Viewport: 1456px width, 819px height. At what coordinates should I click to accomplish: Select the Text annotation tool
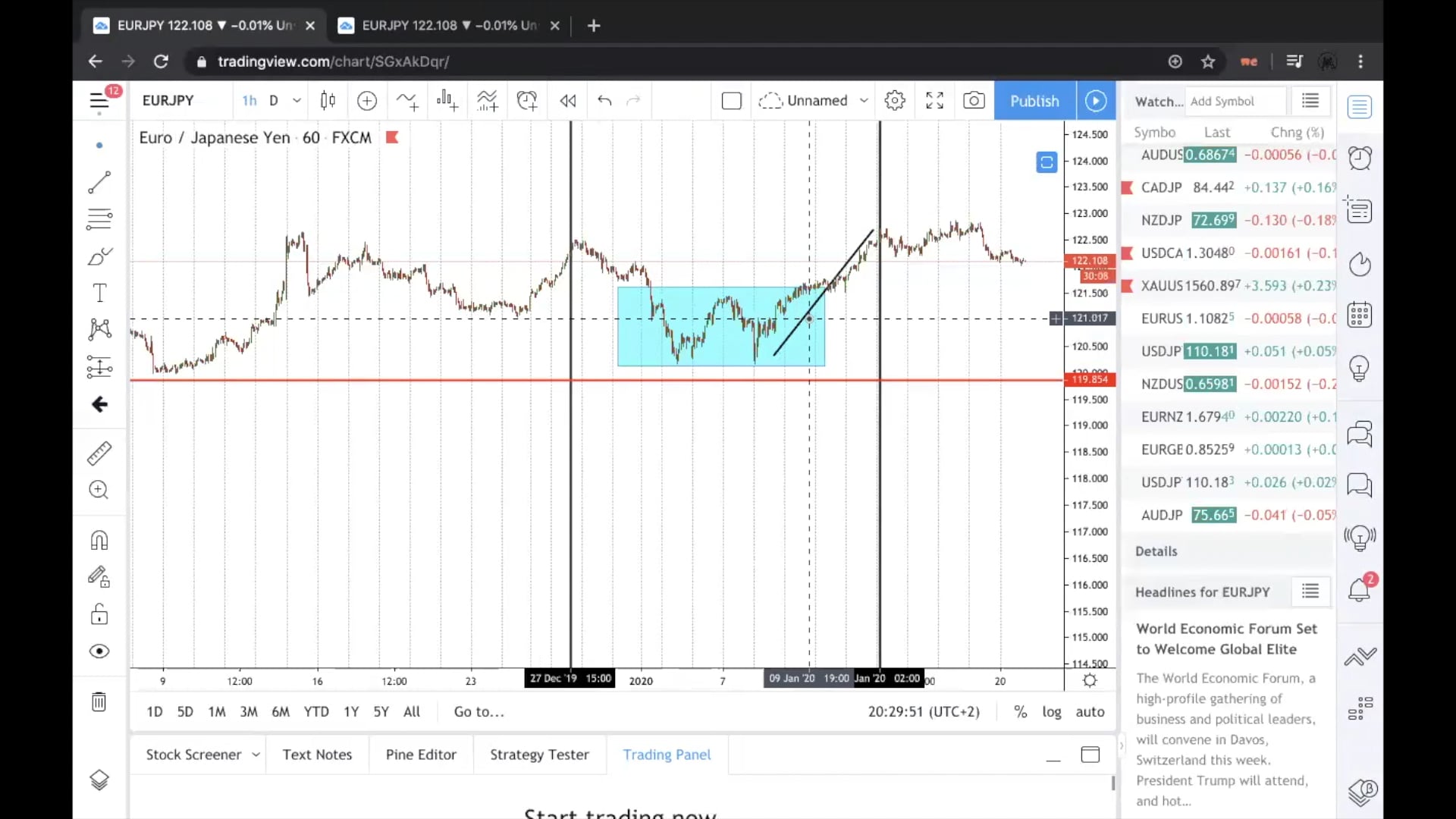pyautogui.click(x=99, y=293)
